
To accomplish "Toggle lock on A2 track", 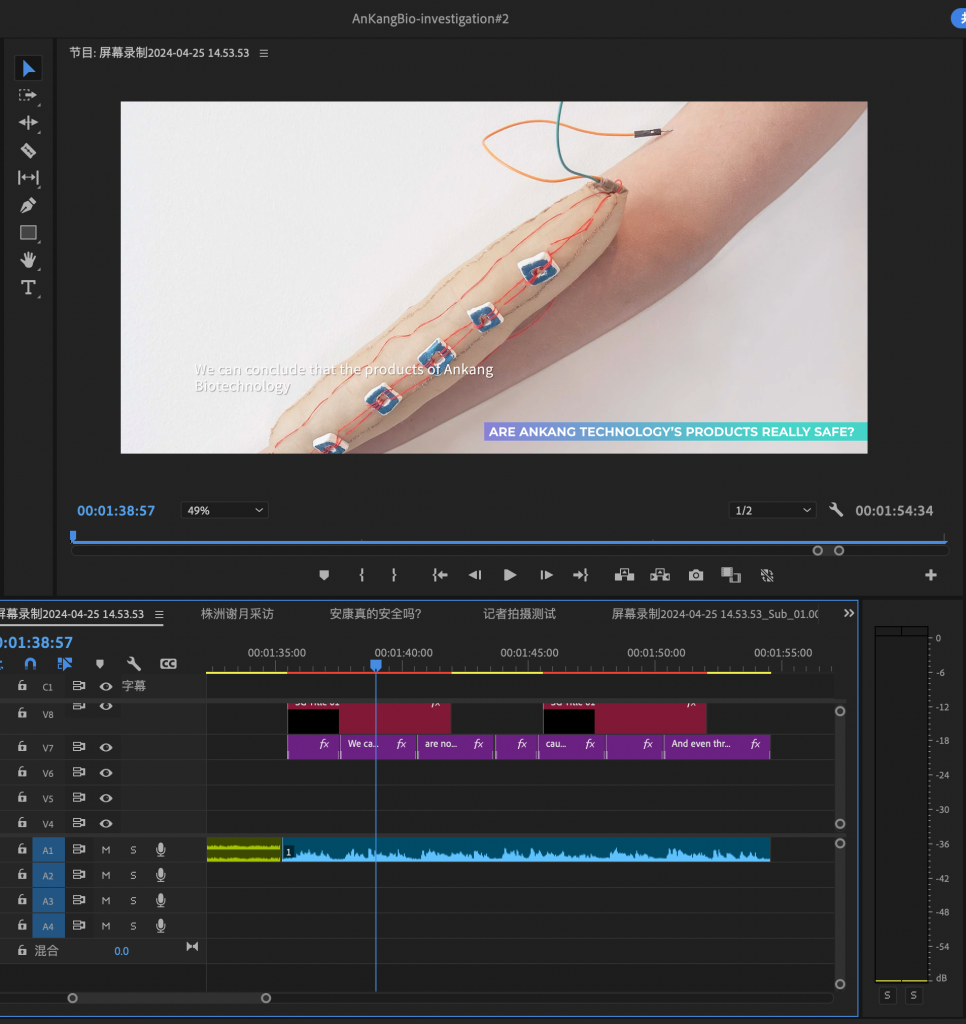I will (x=22, y=874).
